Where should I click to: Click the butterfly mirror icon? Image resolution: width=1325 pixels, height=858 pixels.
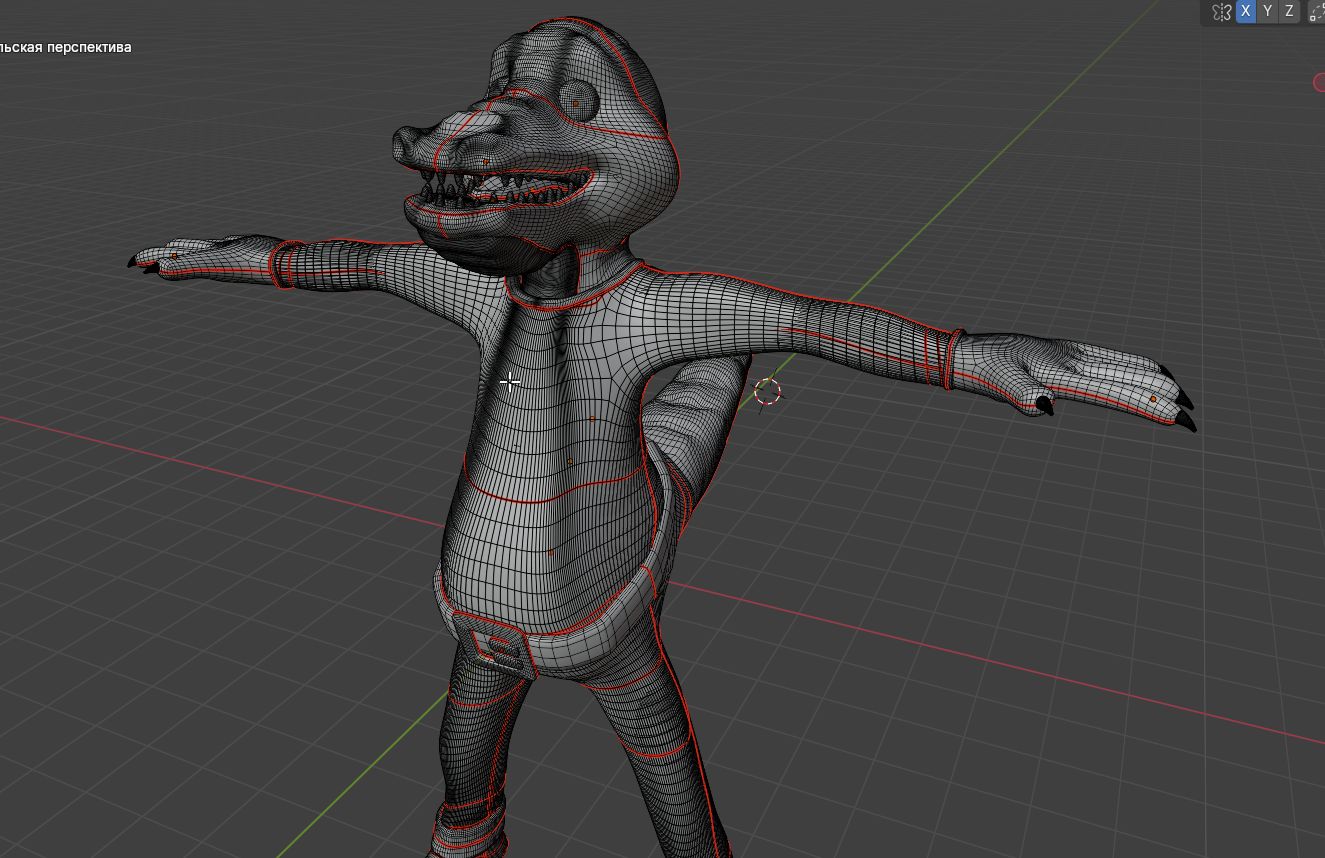[1221, 12]
